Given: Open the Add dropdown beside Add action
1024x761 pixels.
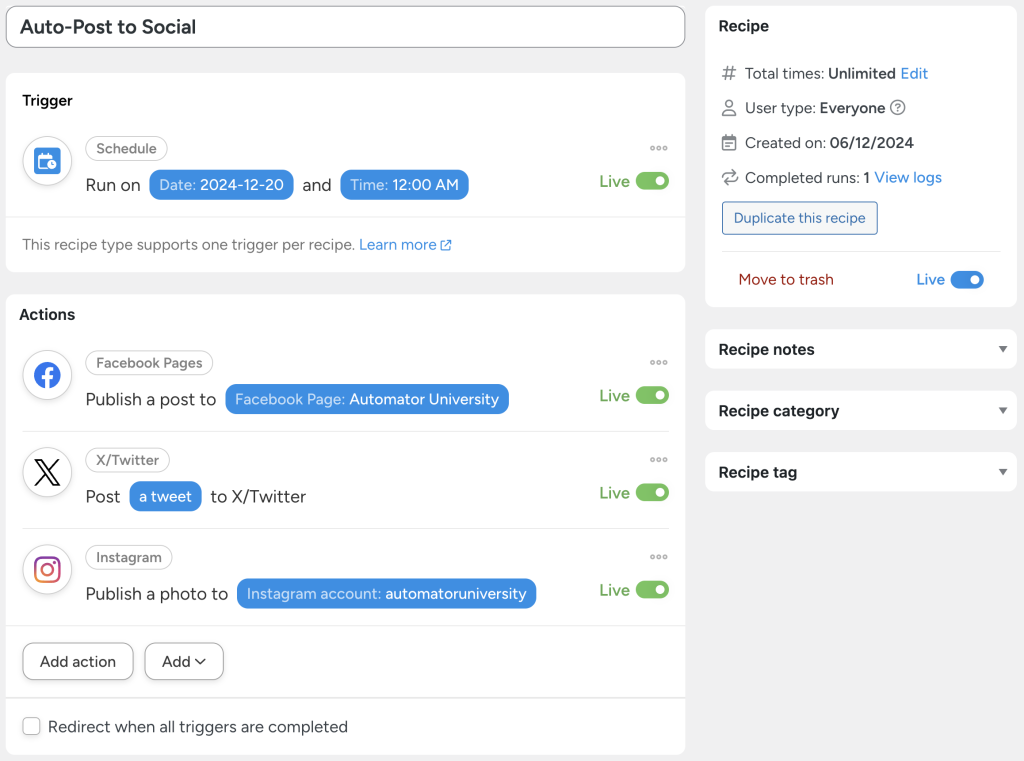Looking at the screenshot, I should [x=183, y=661].
